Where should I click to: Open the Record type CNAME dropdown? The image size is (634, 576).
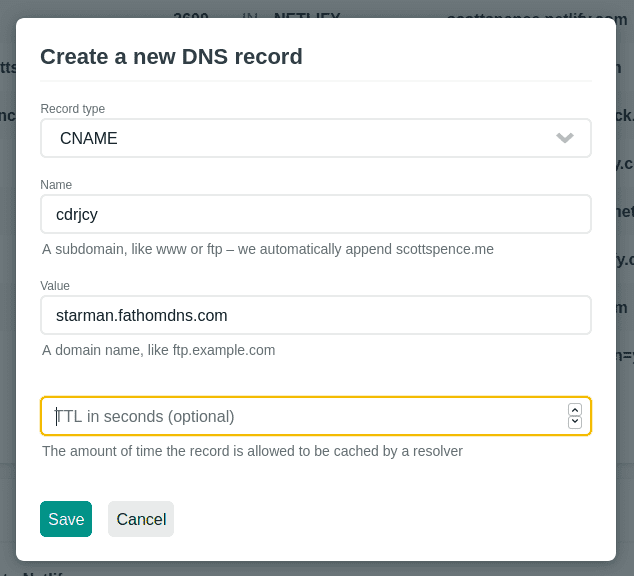tap(315, 138)
